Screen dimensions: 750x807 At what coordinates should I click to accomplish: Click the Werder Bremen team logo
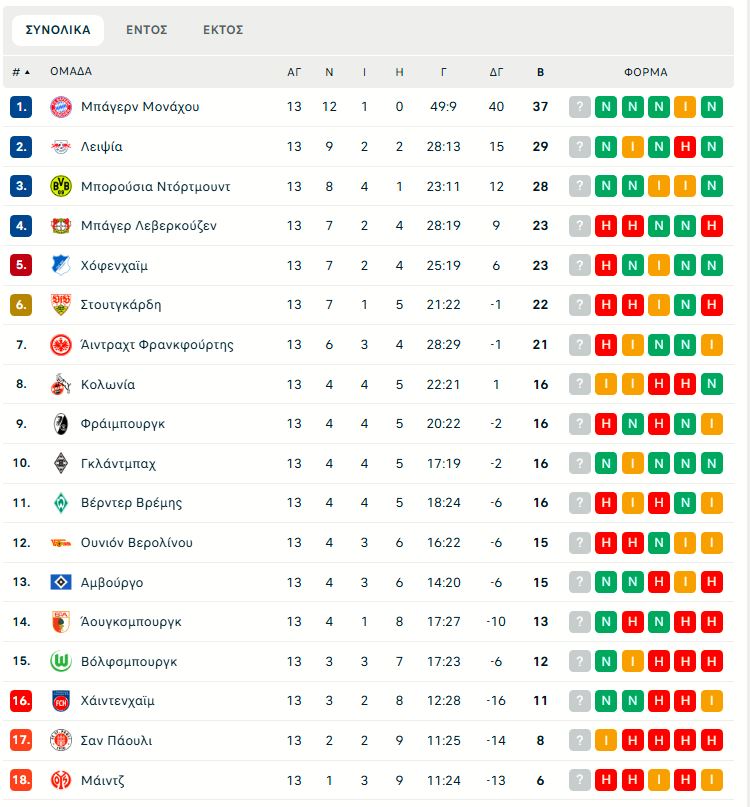(61, 503)
